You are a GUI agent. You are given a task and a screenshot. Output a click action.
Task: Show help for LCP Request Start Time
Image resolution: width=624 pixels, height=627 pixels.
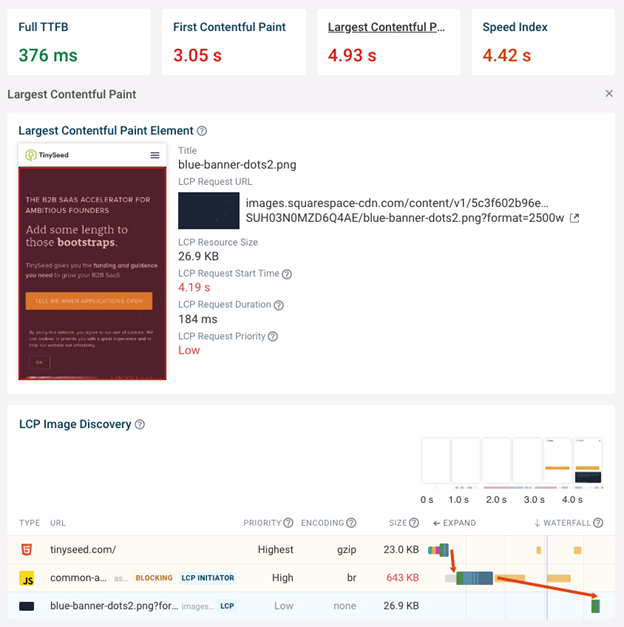(x=287, y=274)
